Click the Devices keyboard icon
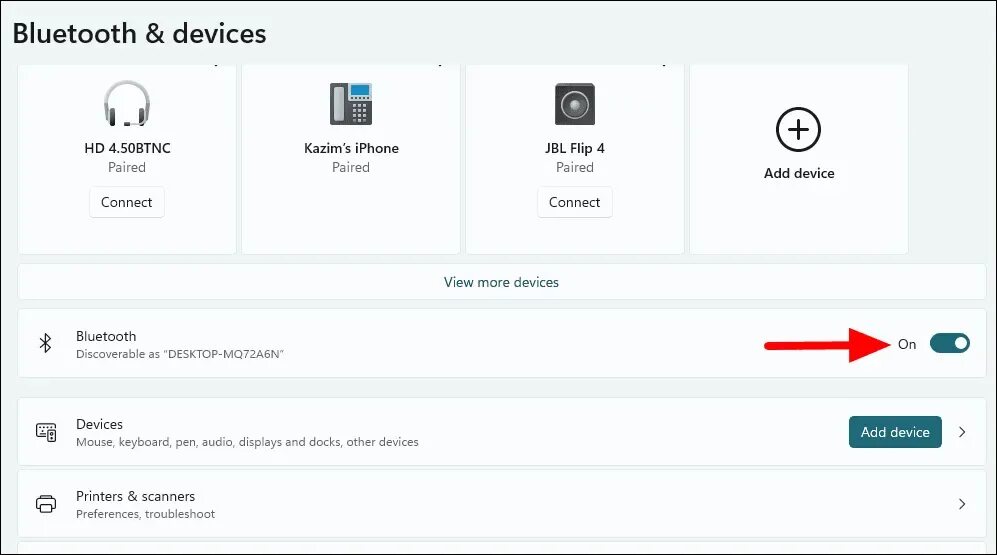Image resolution: width=997 pixels, height=555 pixels. [46, 432]
